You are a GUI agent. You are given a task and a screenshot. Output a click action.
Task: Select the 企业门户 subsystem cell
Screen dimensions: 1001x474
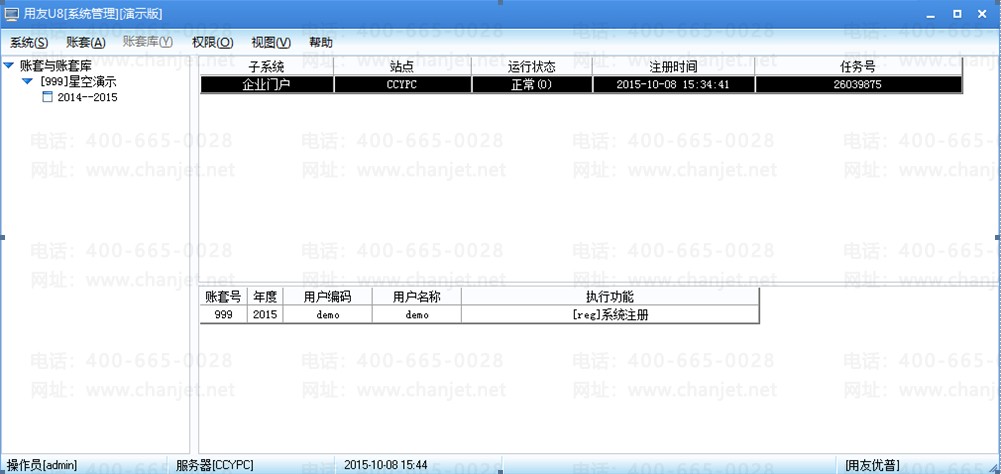267,84
